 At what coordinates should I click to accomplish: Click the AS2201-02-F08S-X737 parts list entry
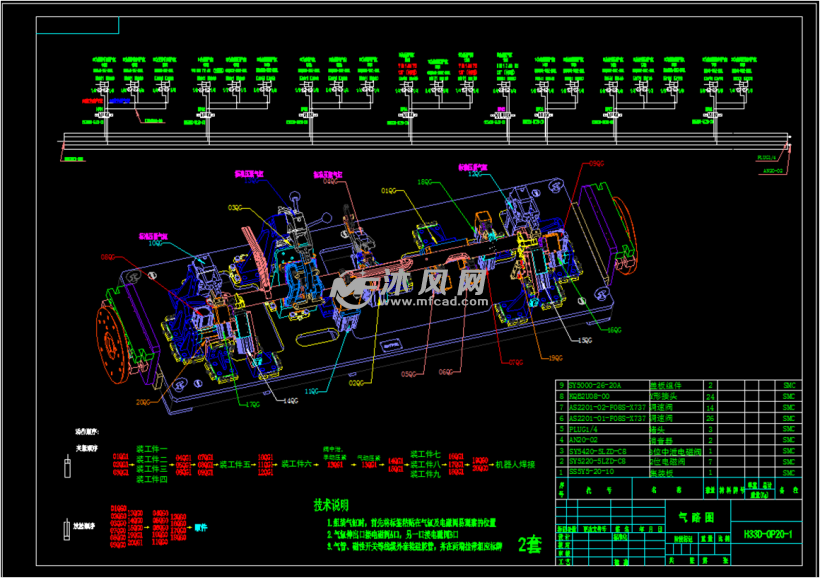point(608,407)
